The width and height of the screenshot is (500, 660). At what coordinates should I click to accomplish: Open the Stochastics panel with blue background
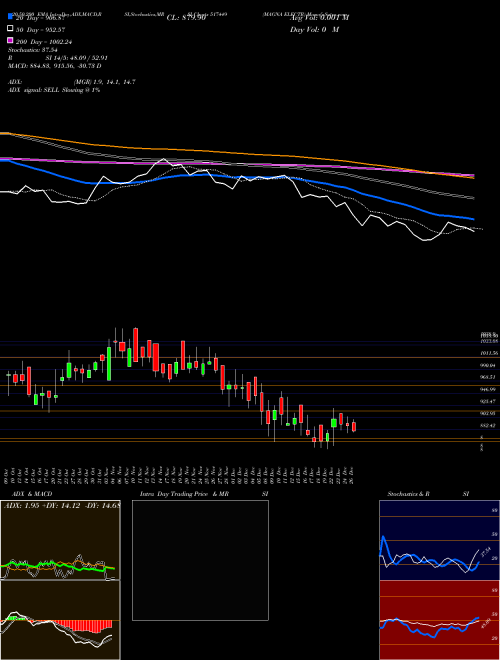click(x=439, y=540)
